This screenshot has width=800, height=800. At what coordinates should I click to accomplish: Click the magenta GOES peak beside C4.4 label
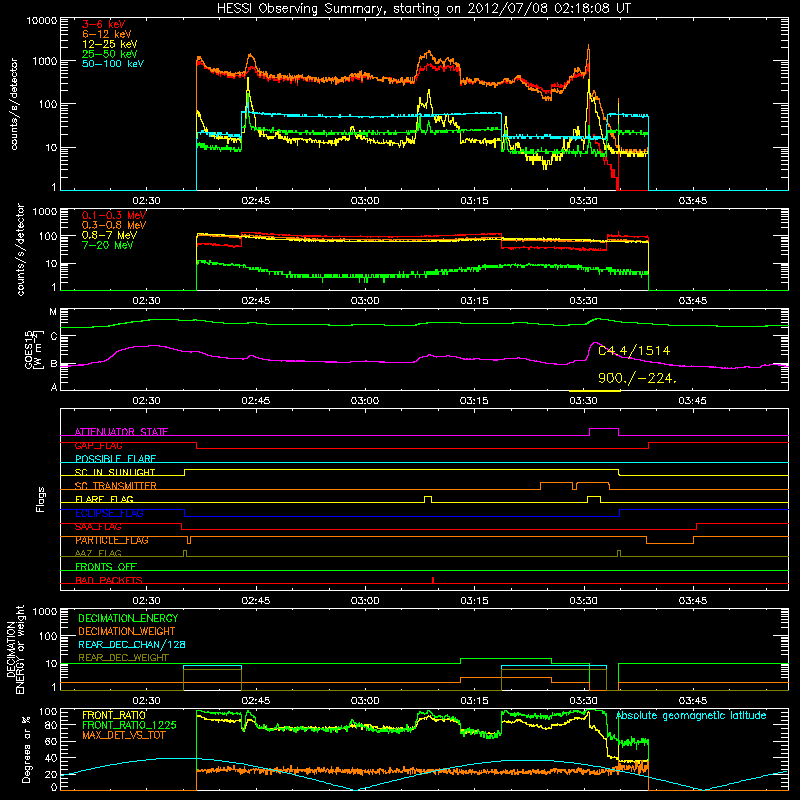[x=594, y=343]
